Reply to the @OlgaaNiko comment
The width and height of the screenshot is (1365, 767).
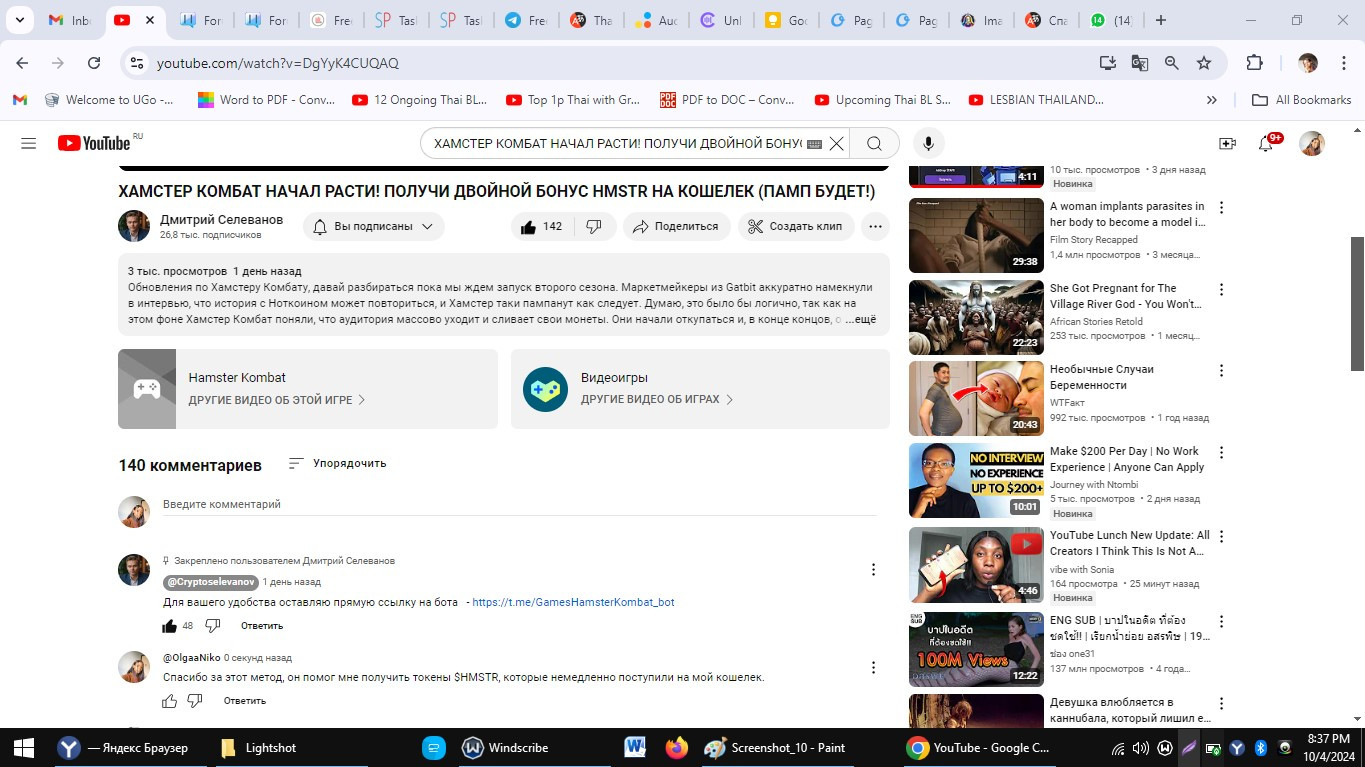(245, 701)
